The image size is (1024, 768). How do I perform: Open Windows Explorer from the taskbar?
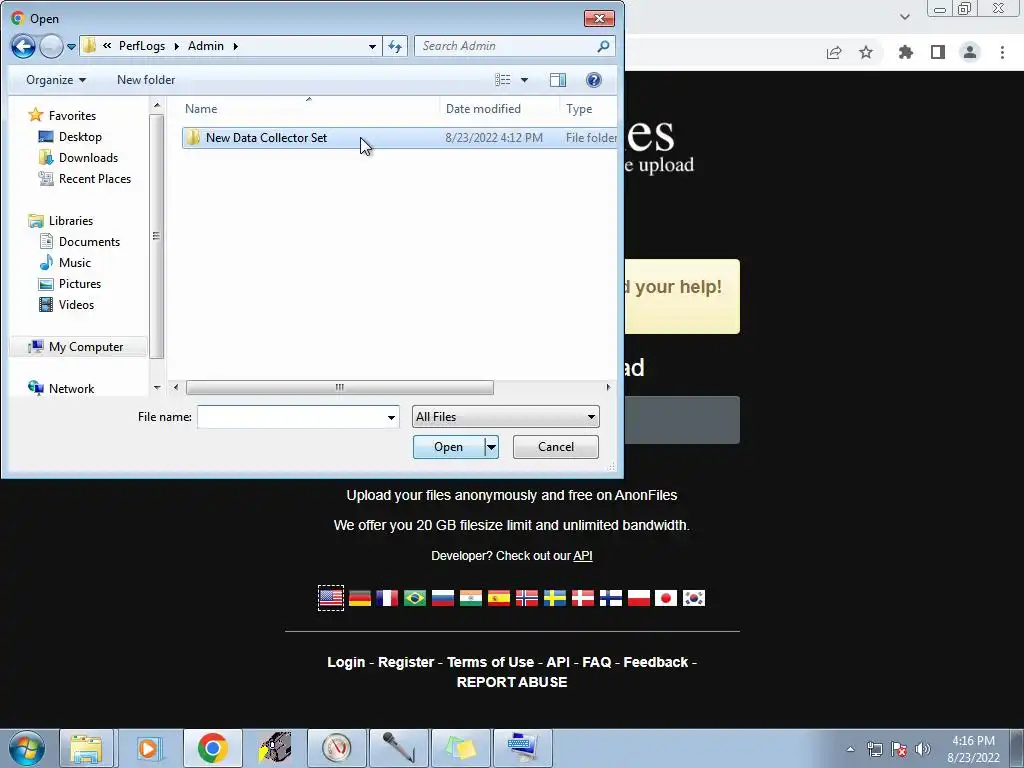[87, 748]
